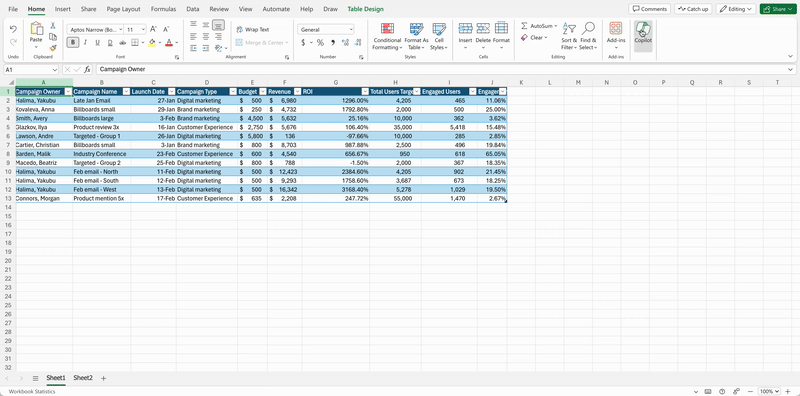Image resolution: width=800 pixels, height=396 pixels.
Task: Open the fill color dropdown arrow
Action: [x=159, y=42]
